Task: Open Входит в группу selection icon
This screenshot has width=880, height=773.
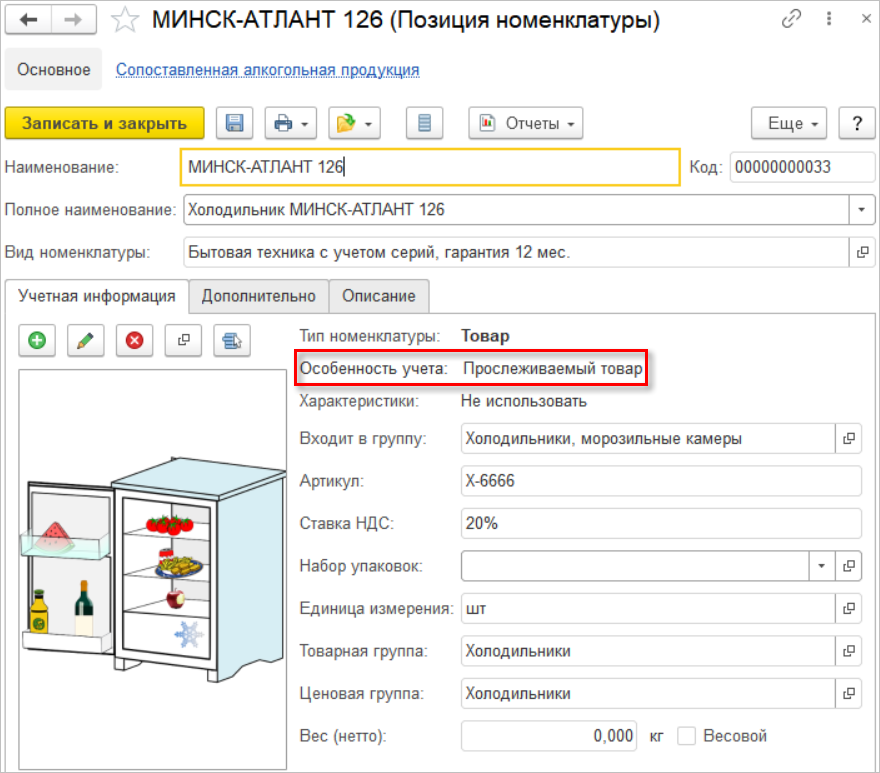Action: (x=849, y=438)
